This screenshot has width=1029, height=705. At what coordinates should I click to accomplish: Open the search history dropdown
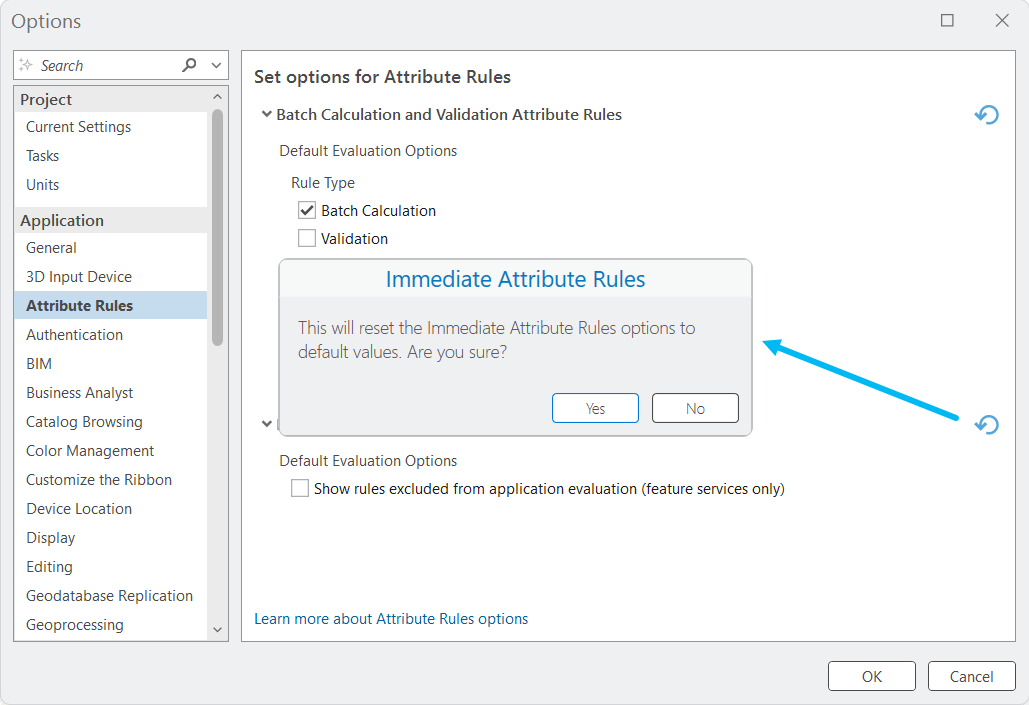pos(217,64)
